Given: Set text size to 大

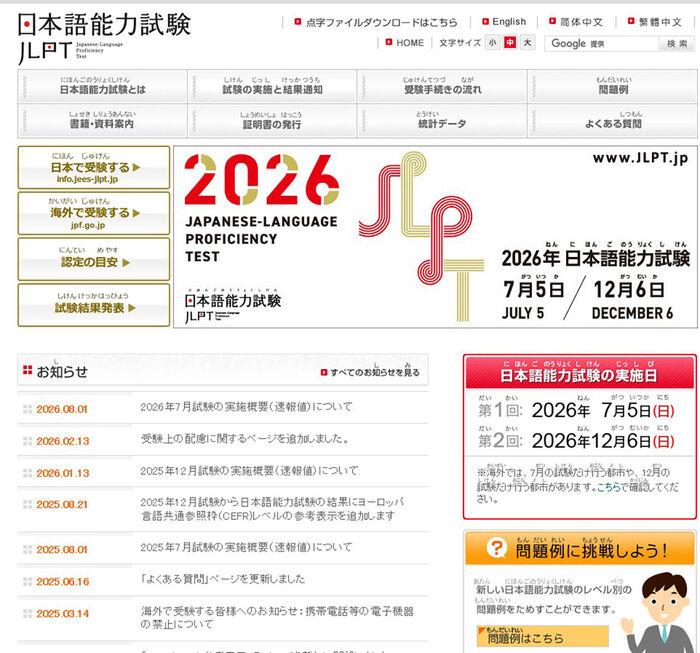Looking at the screenshot, I should 528,43.
